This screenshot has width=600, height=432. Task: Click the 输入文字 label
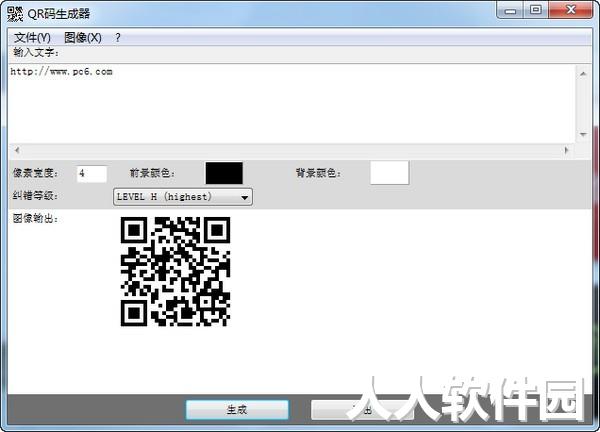(36, 52)
